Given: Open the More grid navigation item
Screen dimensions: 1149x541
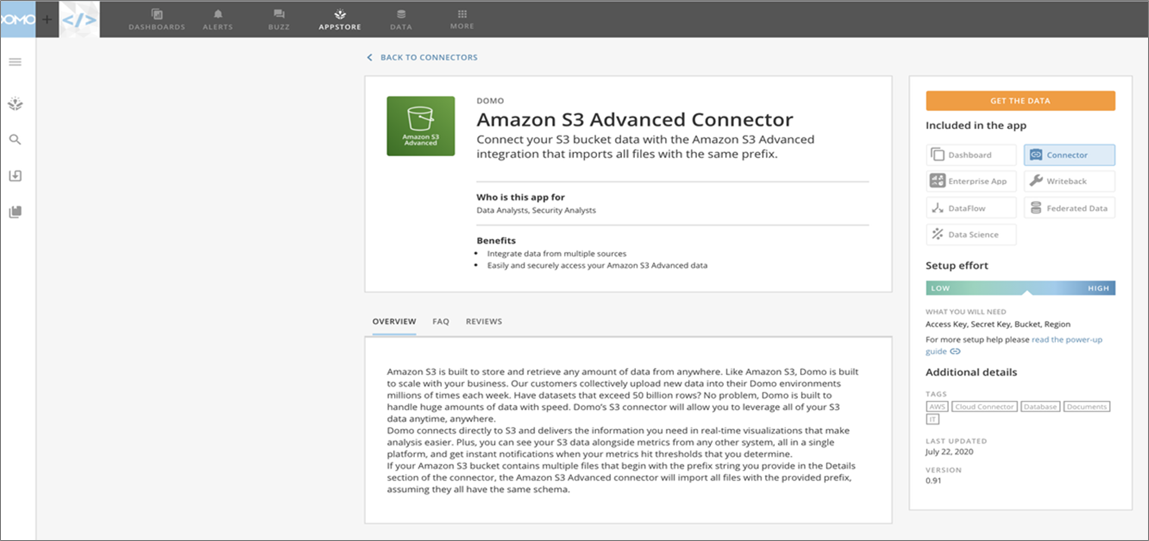Looking at the screenshot, I should point(462,19).
